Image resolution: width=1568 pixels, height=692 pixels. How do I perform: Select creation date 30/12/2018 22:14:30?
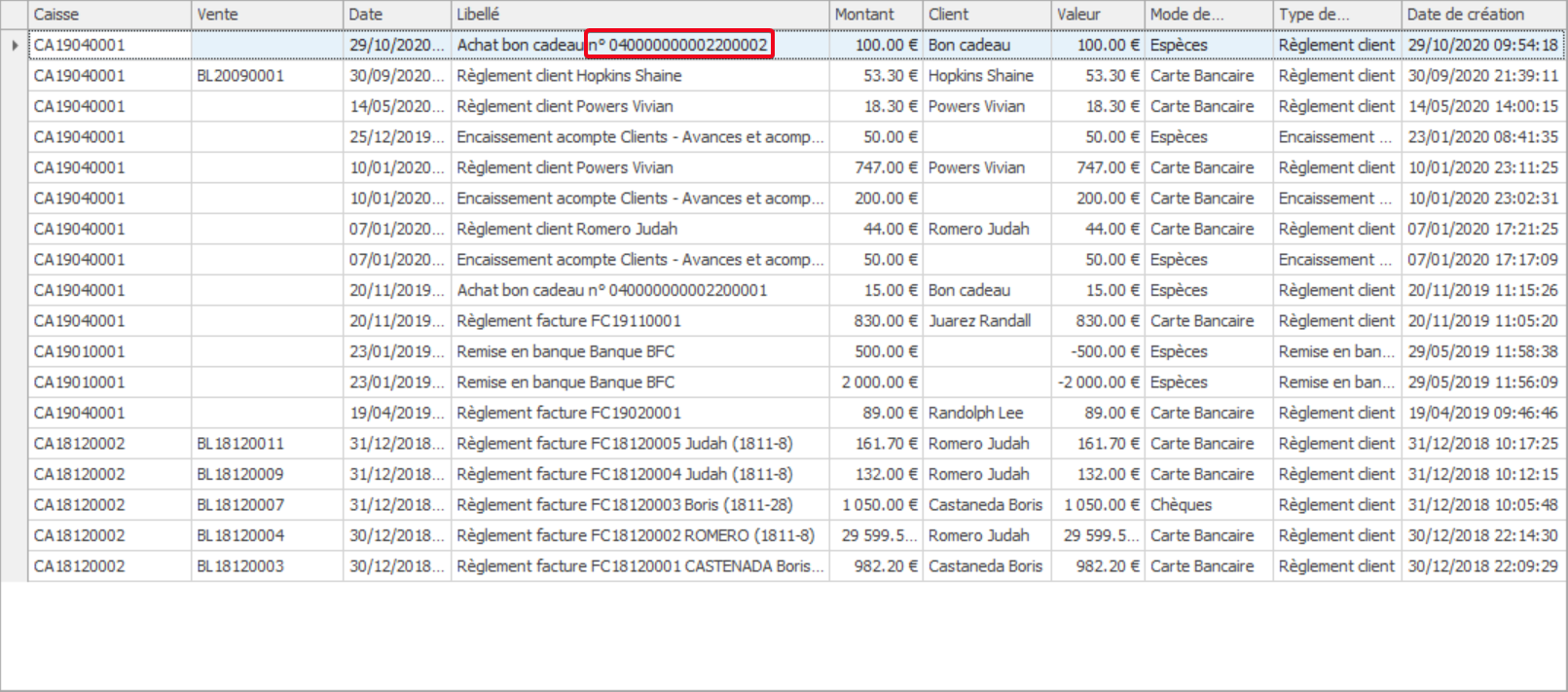tap(1483, 536)
